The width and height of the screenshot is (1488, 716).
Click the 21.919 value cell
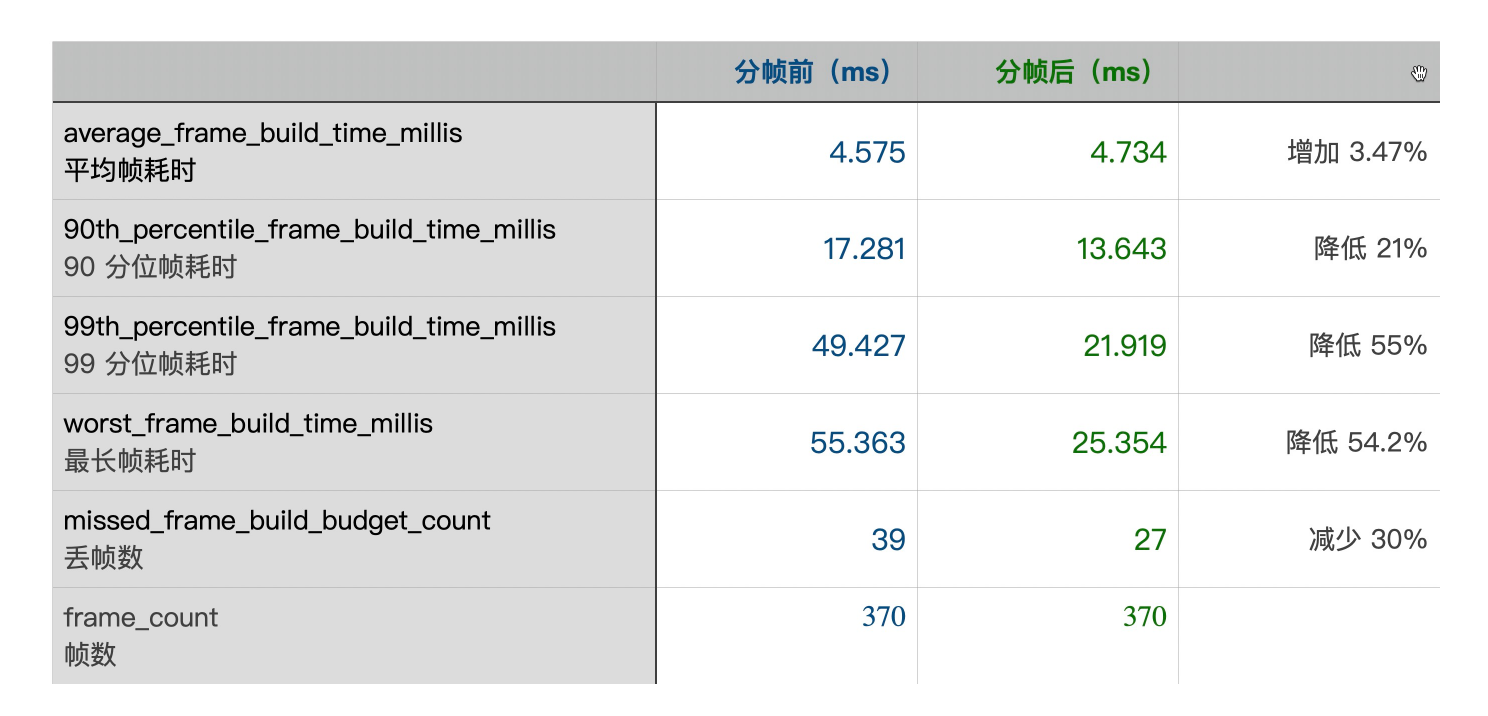[x=1124, y=346]
